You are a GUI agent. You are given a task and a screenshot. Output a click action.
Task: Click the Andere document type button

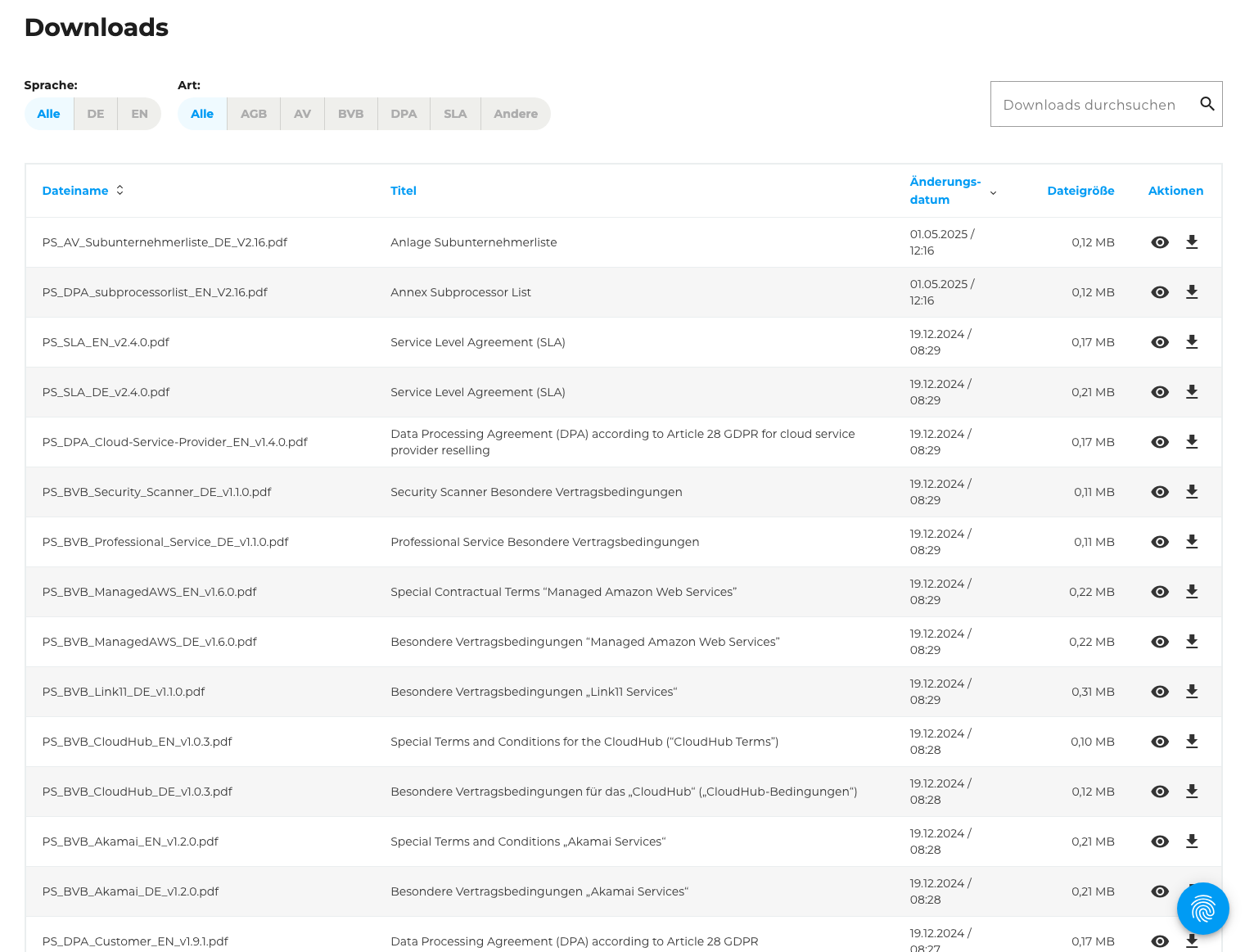point(515,114)
